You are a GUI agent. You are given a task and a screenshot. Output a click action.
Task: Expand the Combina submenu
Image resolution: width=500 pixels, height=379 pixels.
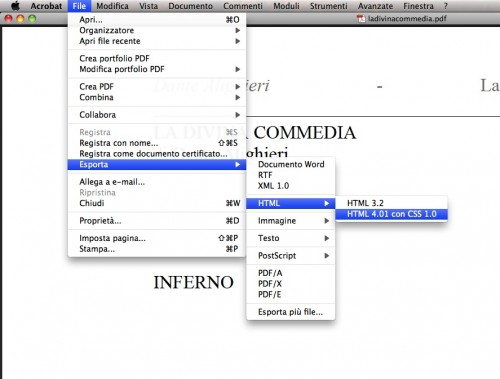(157, 97)
